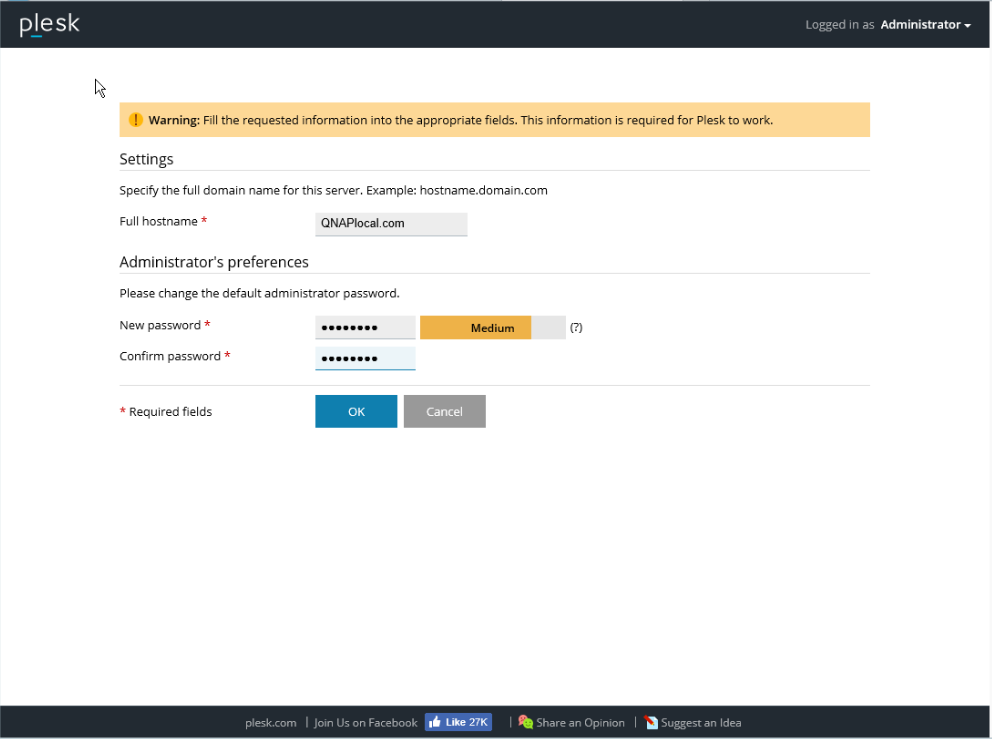Click the Plesk logo
This screenshot has height=739, width=992.
tap(49, 25)
